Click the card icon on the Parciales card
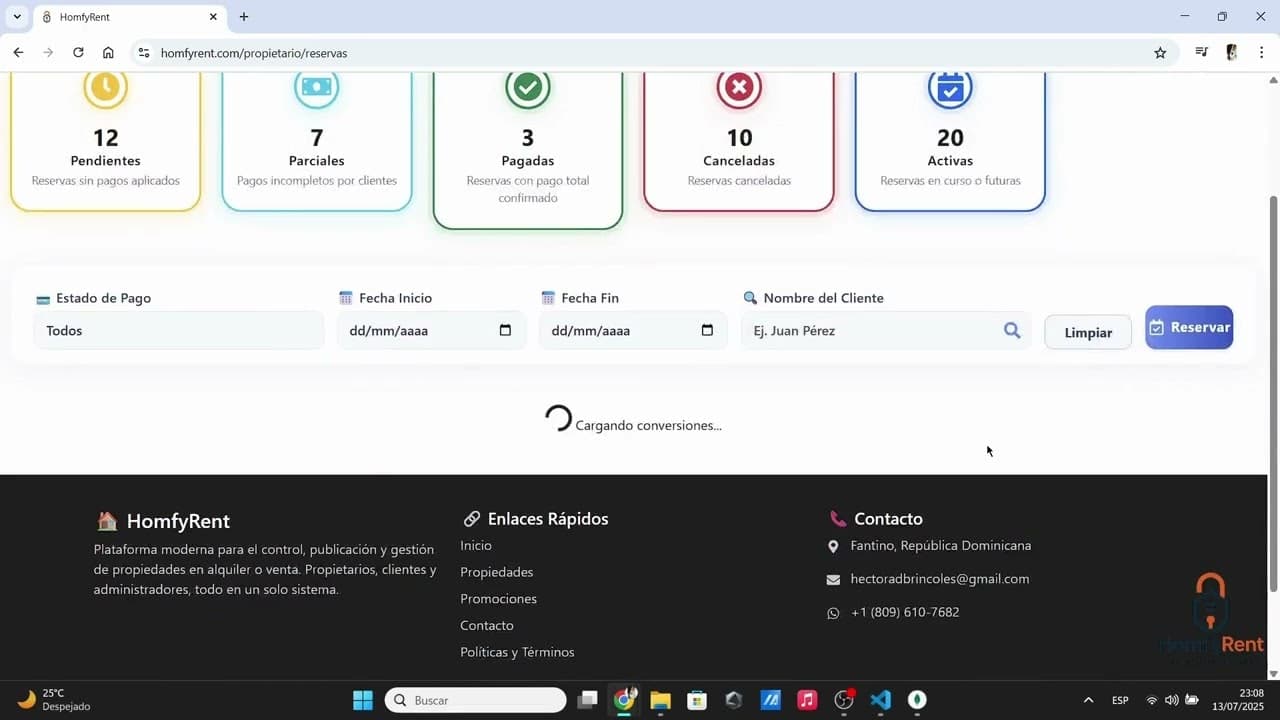Image resolution: width=1280 pixels, height=720 pixels. click(316, 87)
